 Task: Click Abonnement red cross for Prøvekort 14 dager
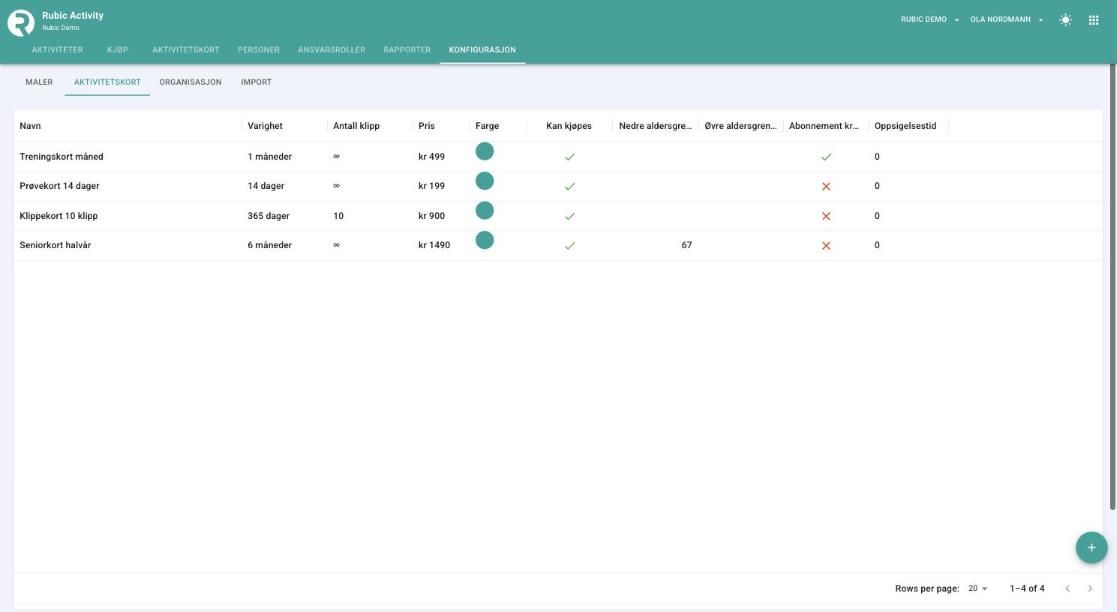826,187
